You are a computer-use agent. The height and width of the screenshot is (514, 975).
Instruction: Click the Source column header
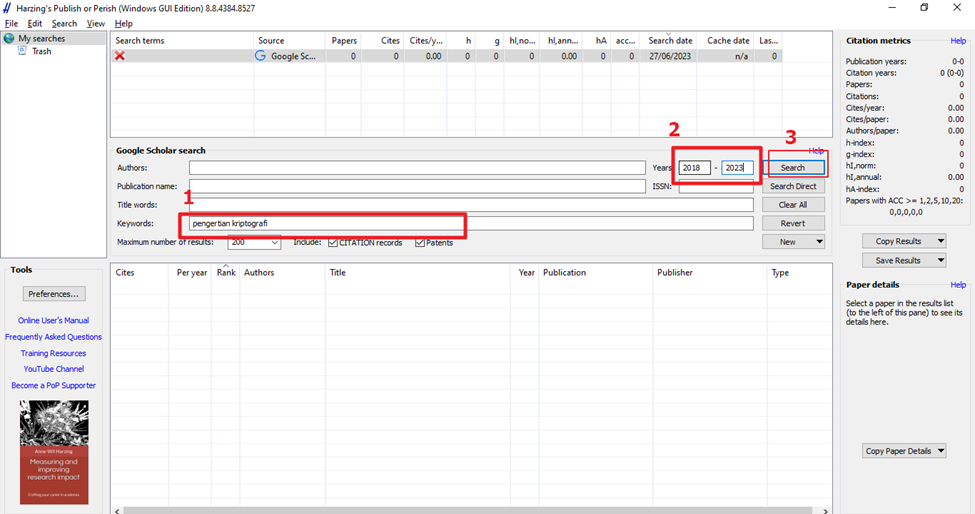289,40
